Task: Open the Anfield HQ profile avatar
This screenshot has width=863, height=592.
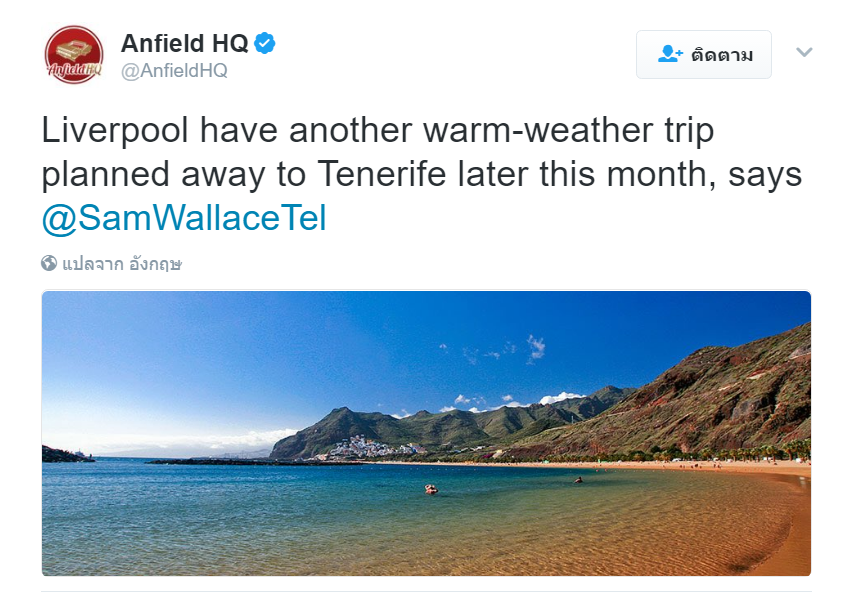Action: [x=73, y=54]
